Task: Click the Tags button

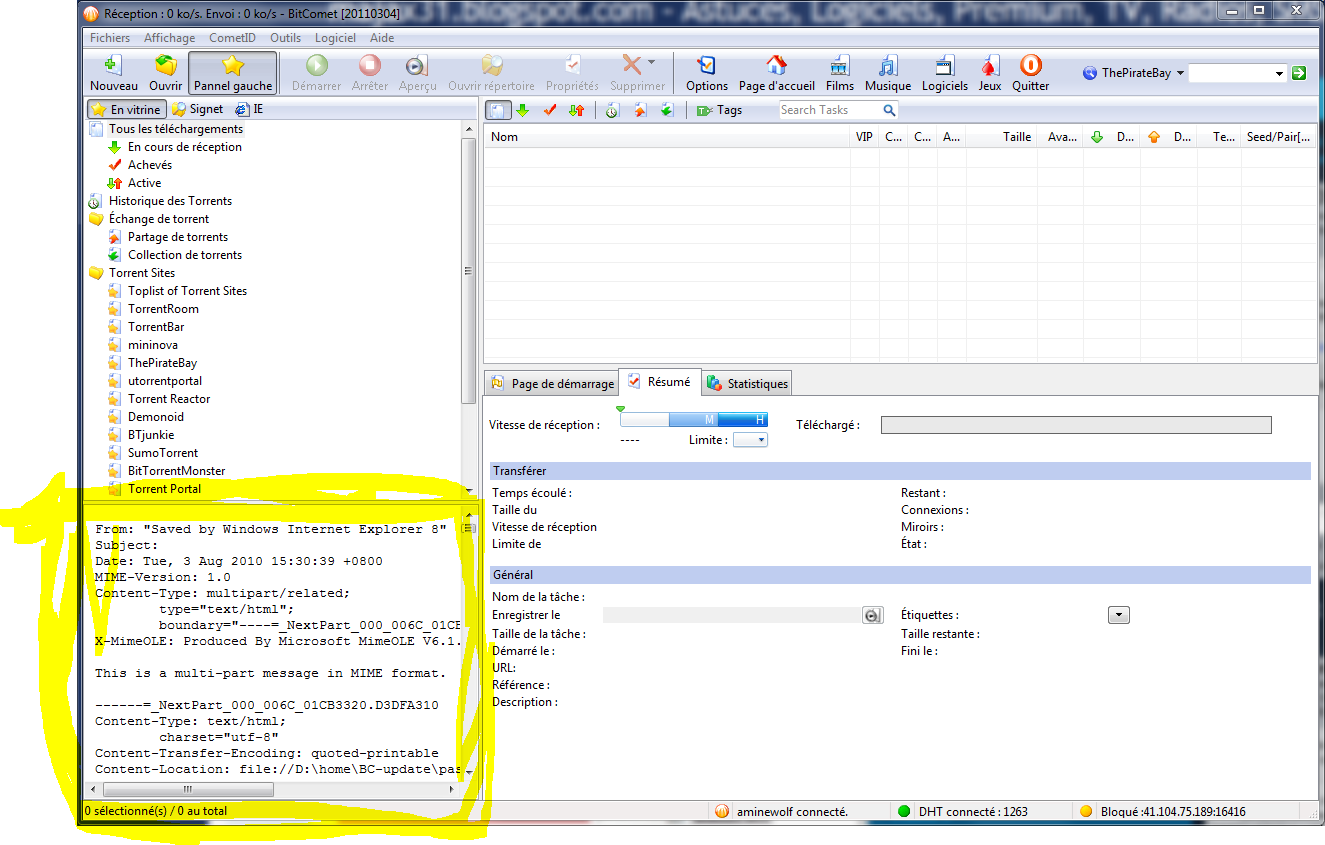Action: point(719,110)
